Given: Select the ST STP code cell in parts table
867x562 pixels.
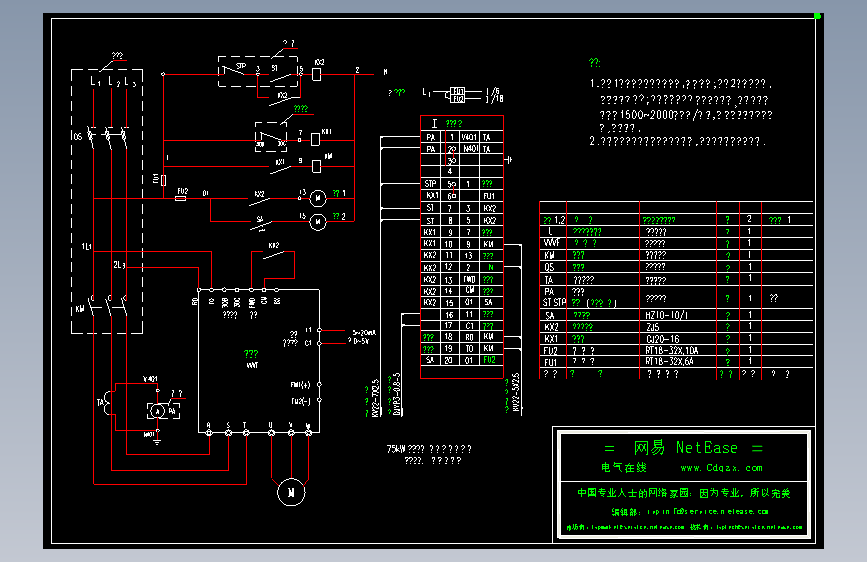Looking at the screenshot, I should click(554, 302).
